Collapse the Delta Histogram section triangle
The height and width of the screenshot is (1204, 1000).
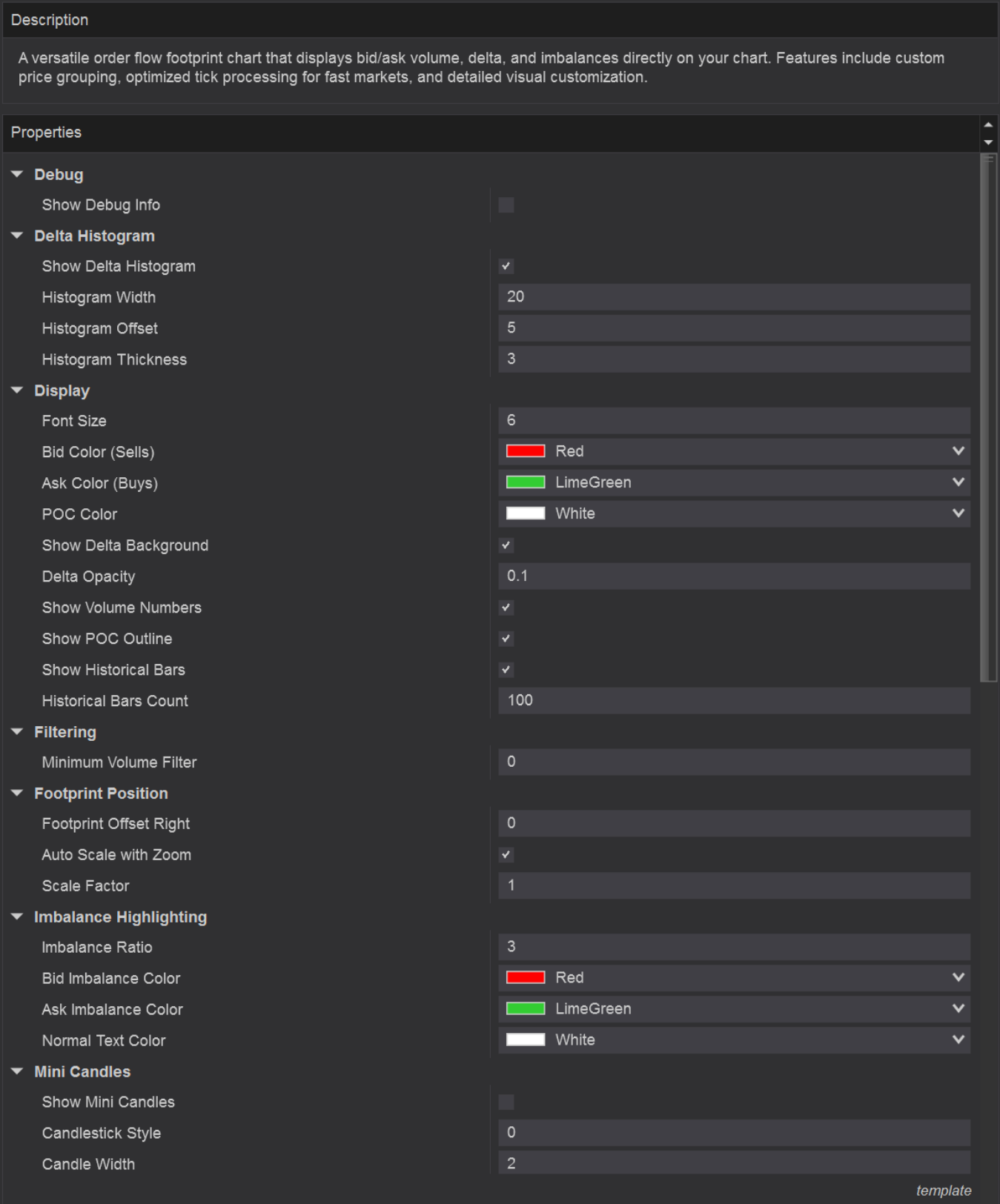[17, 236]
